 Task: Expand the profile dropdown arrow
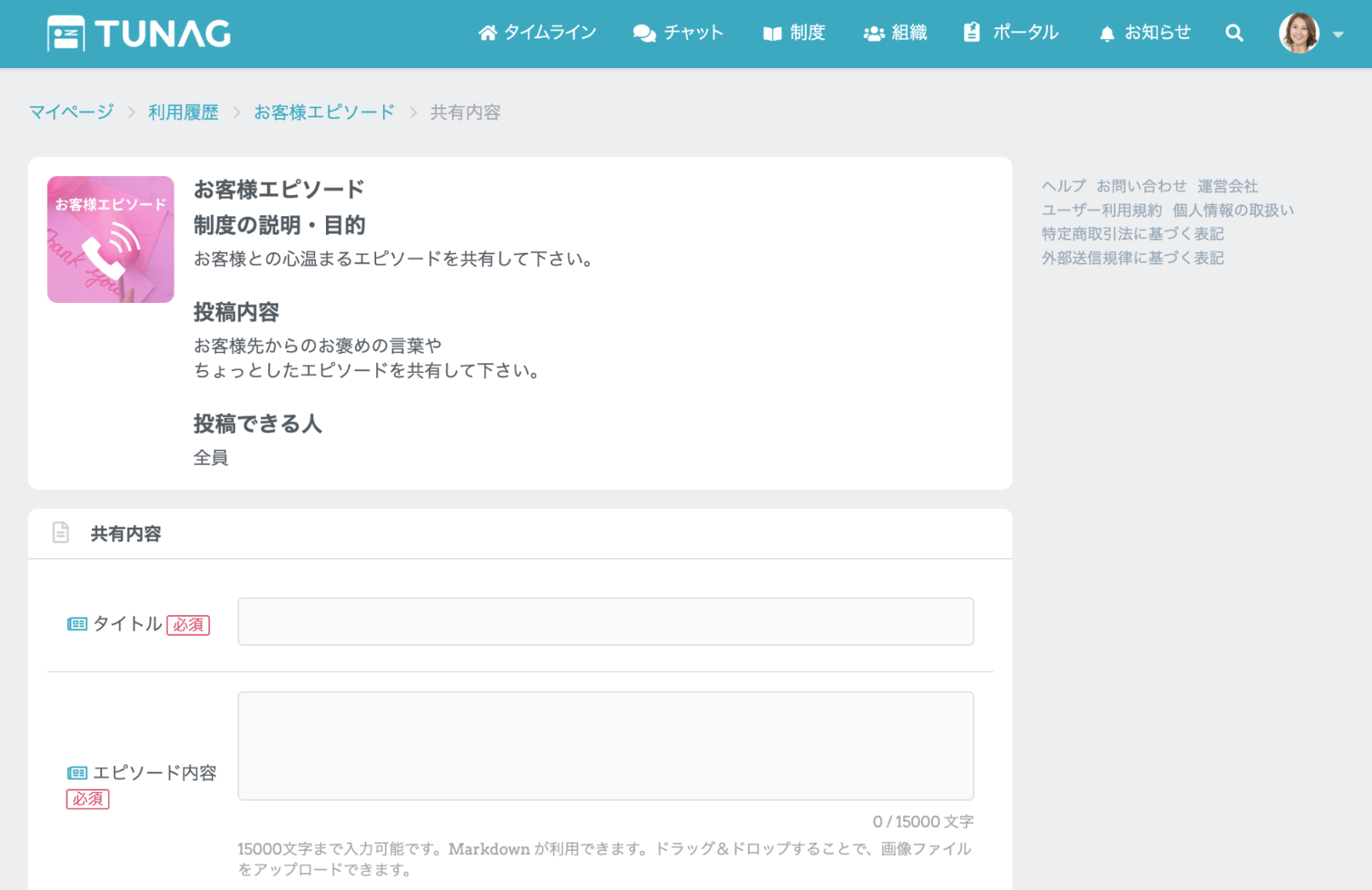1338,35
